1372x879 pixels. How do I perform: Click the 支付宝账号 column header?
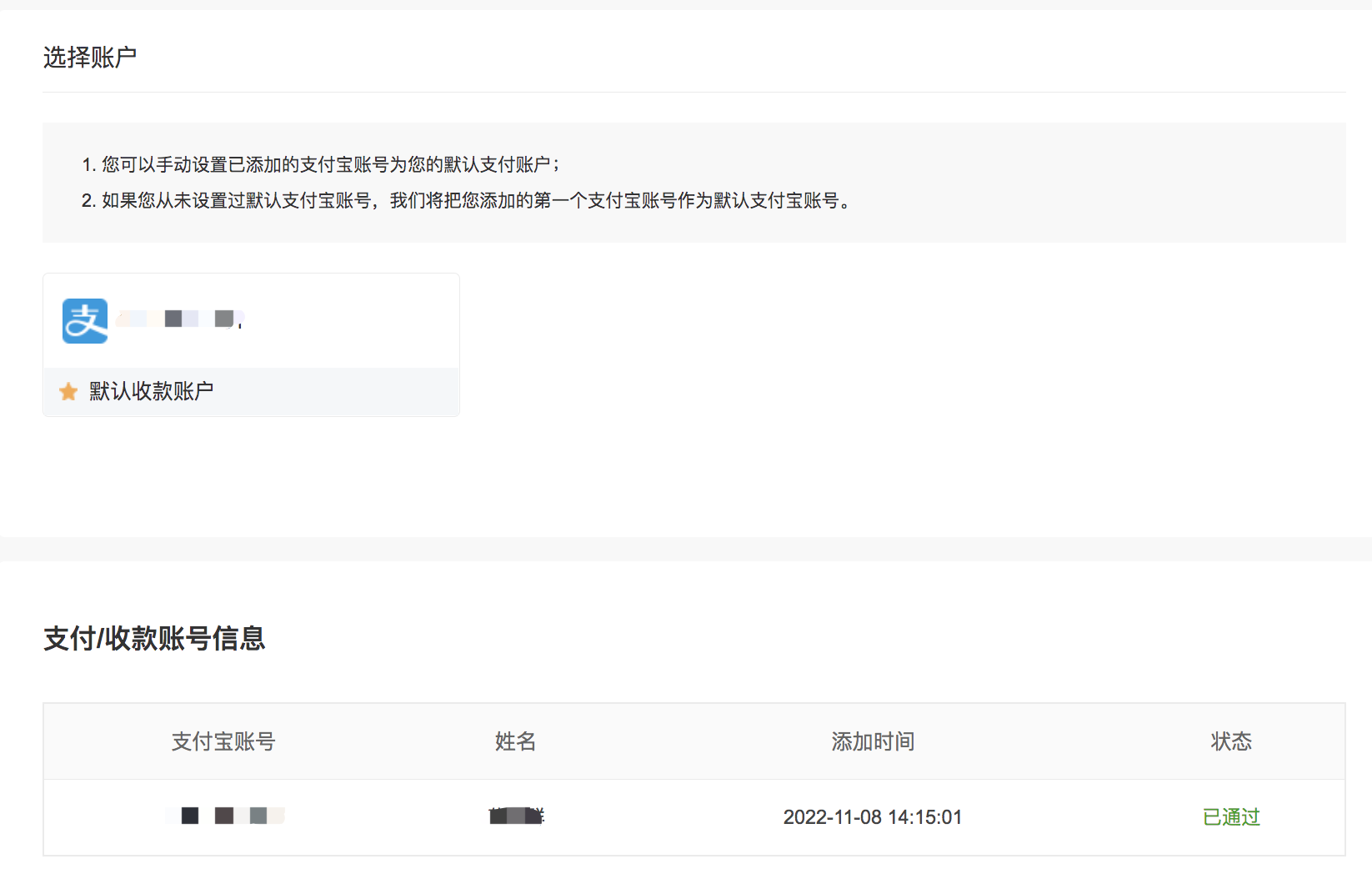coord(223,741)
